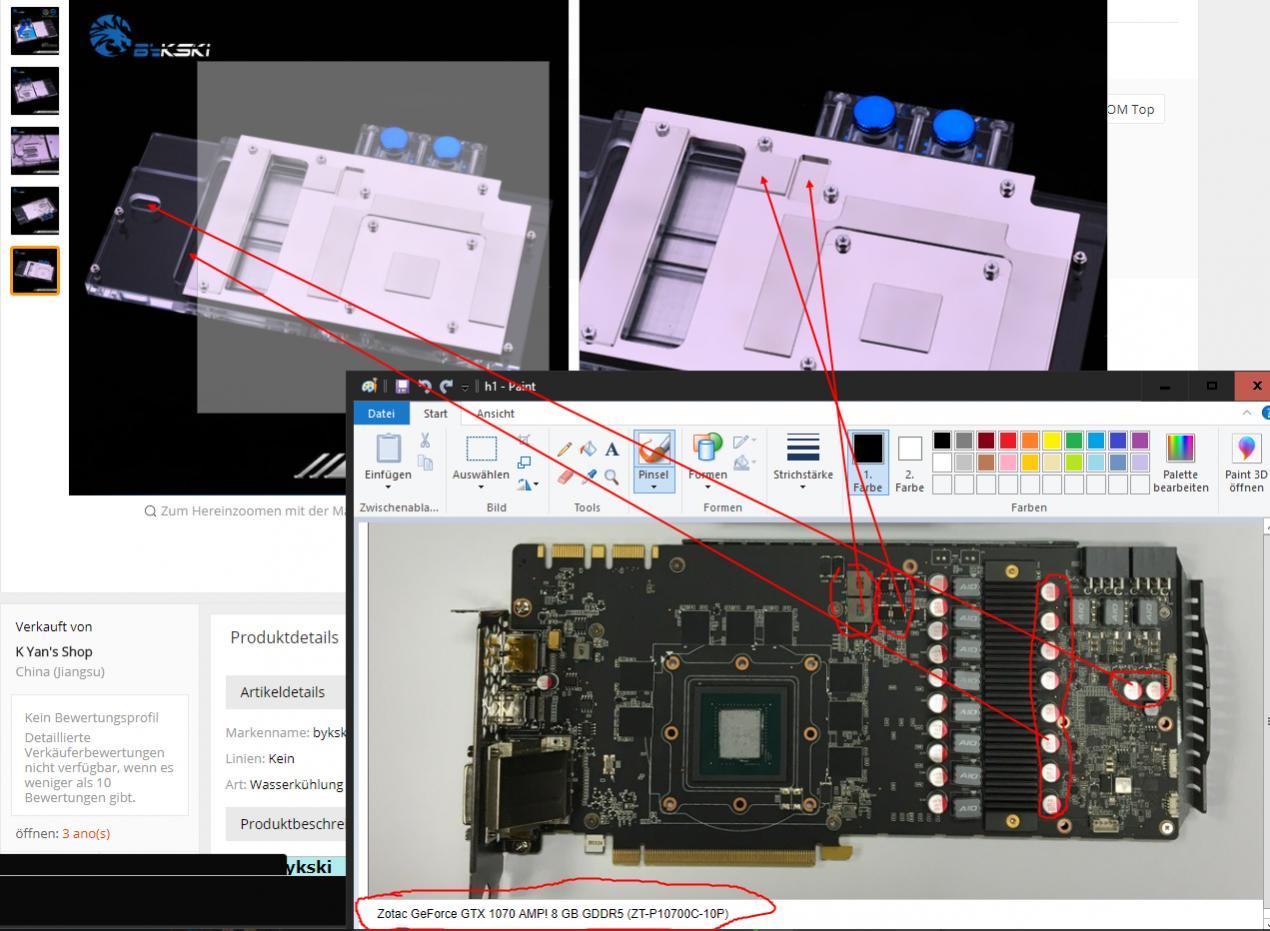The width and height of the screenshot is (1270, 931).
Task: Click the Paint 3D öffnen icon
Action: coord(1246,448)
